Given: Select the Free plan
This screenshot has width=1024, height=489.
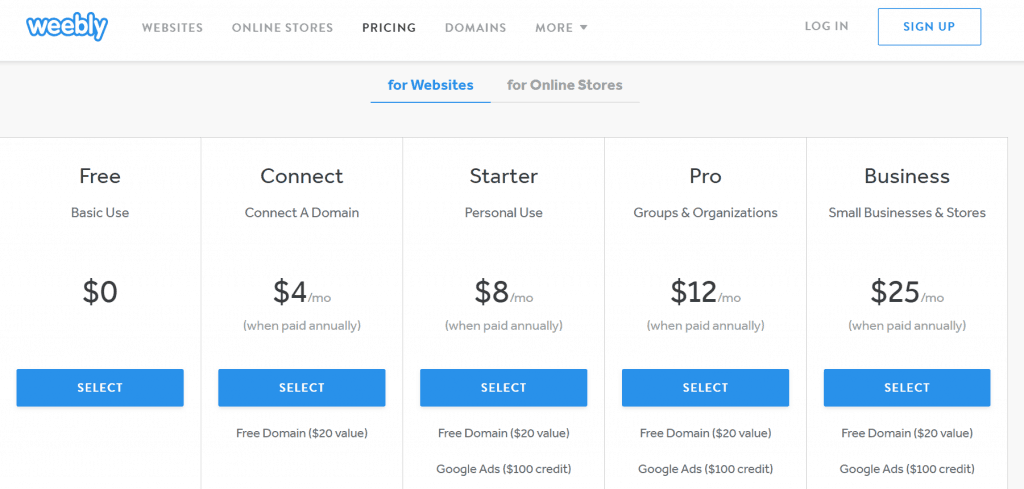Looking at the screenshot, I should tap(100, 388).
